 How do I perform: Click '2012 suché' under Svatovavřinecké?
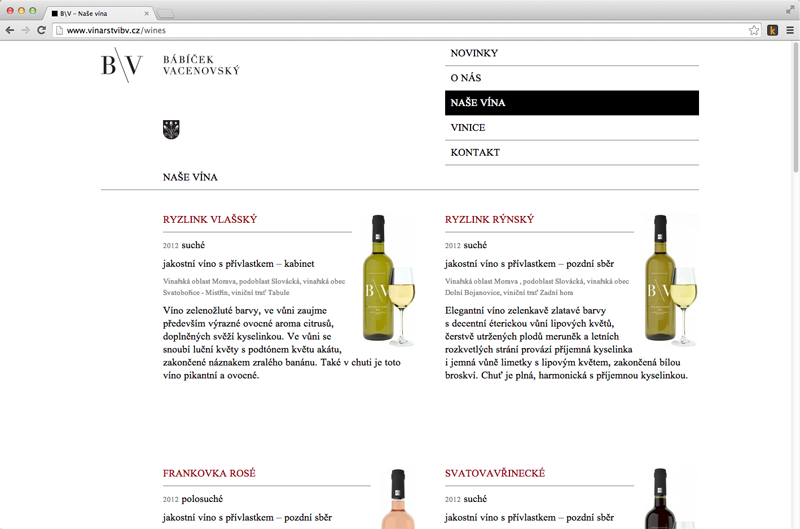(466, 499)
